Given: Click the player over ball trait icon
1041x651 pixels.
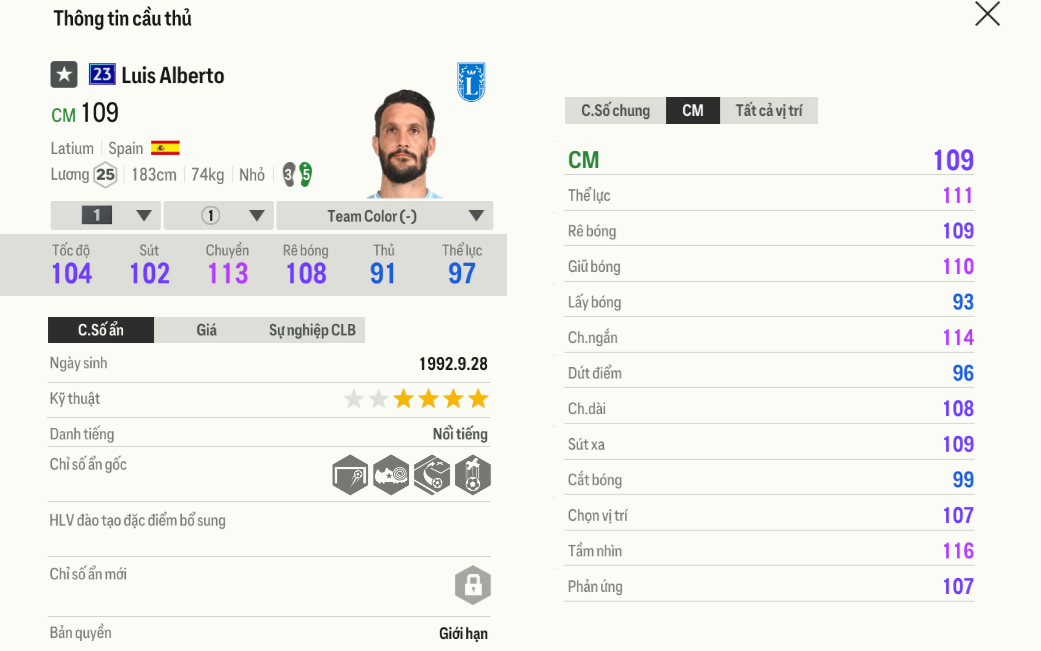Looking at the screenshot, I should (x=472, y=475).
